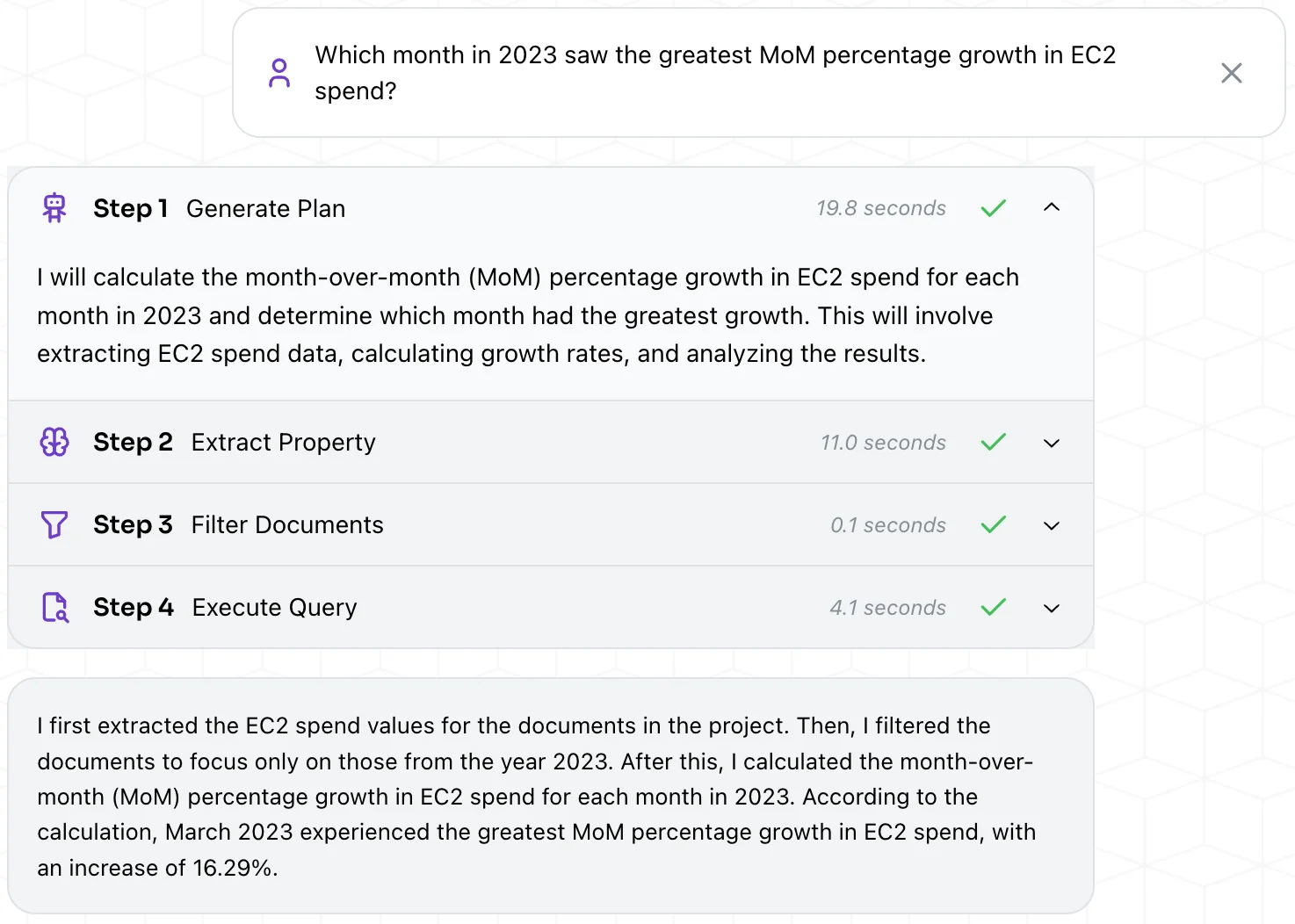Click the green checkmark on Step 2

click(x=993, y=442)
